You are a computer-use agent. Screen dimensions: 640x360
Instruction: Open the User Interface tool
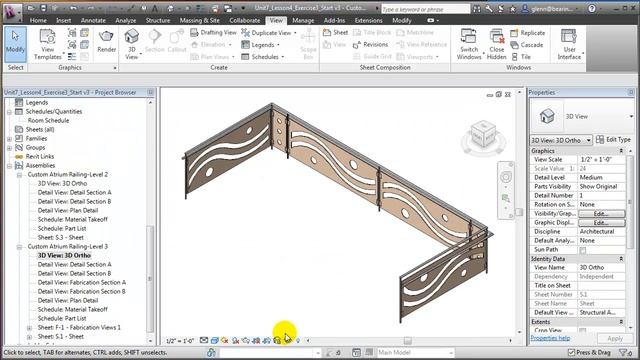click(x=569, y=44)
